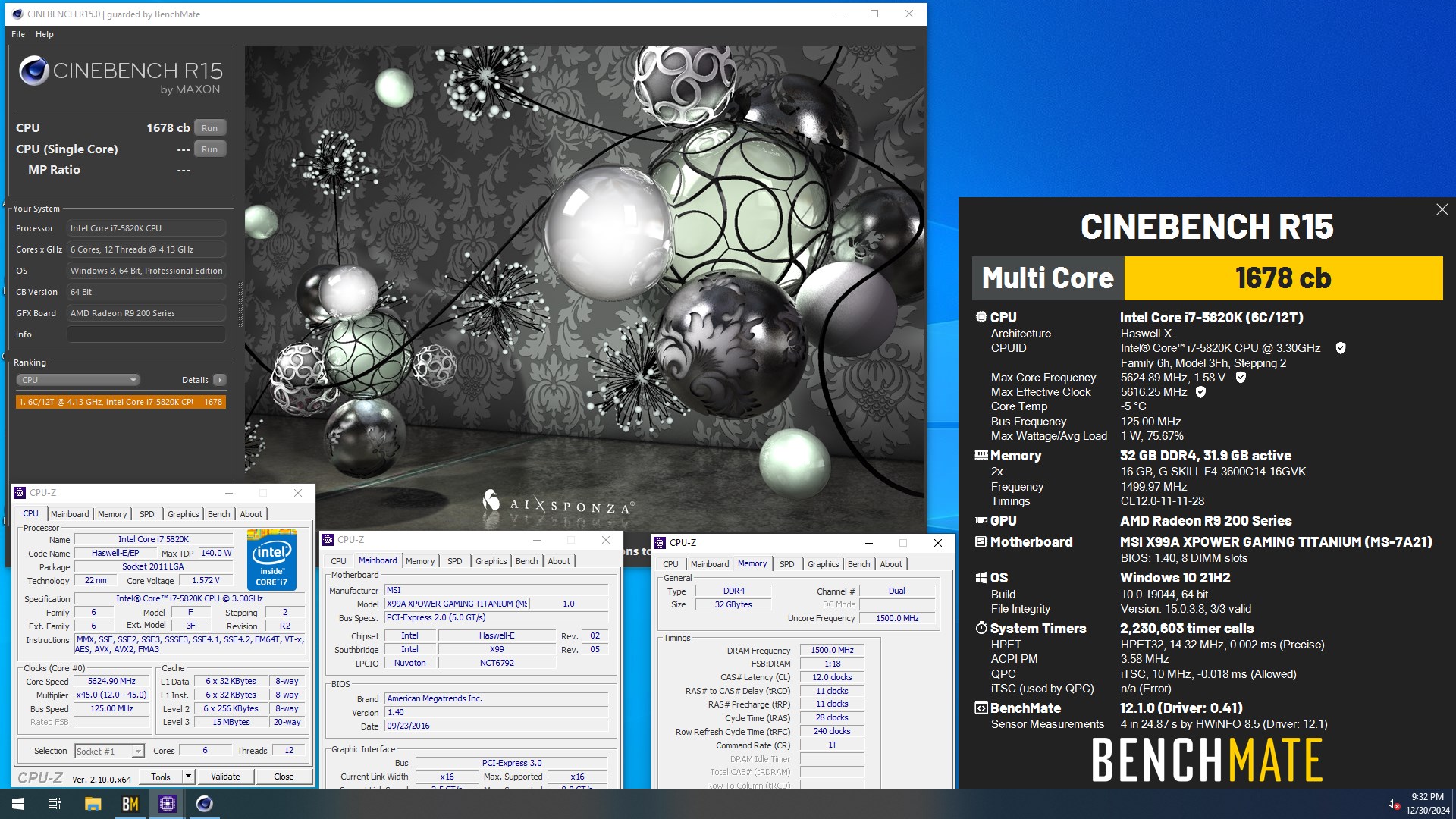The image size is (1456, 819).
Task: Click the CAS# Latency value 12.0 clocks
Action: pos(832,678)
